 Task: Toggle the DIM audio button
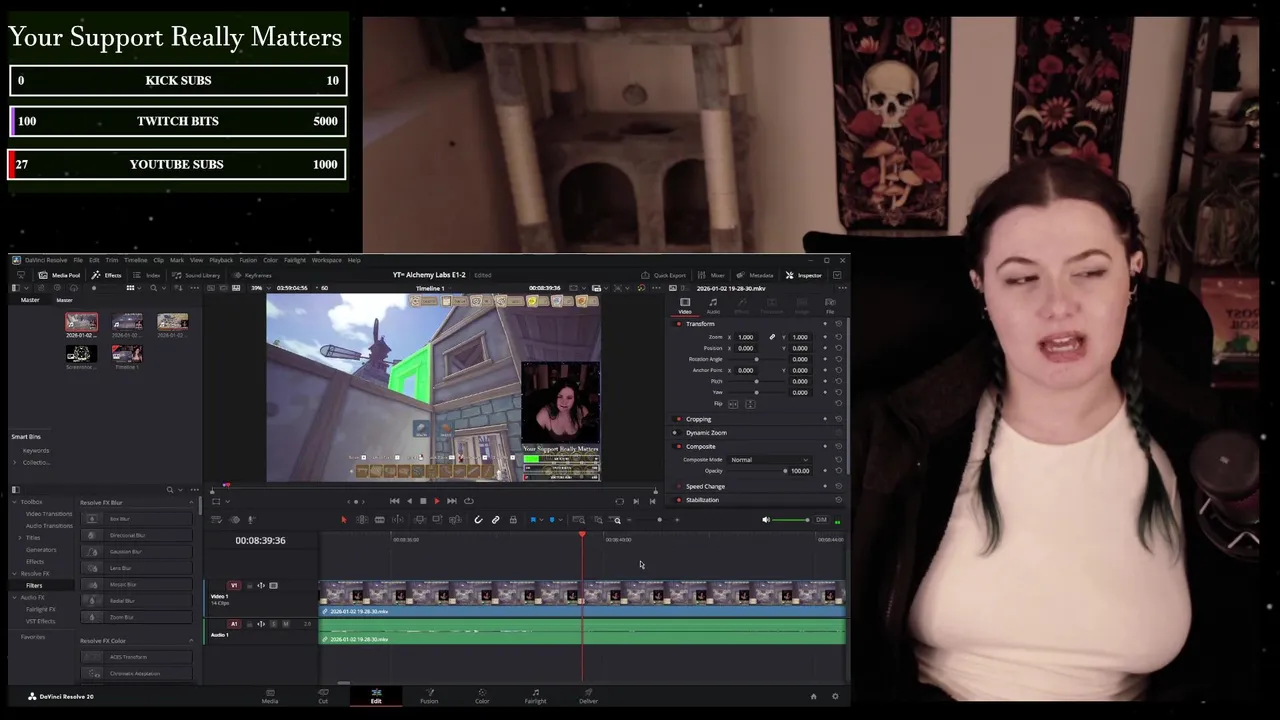pos(821,520)
